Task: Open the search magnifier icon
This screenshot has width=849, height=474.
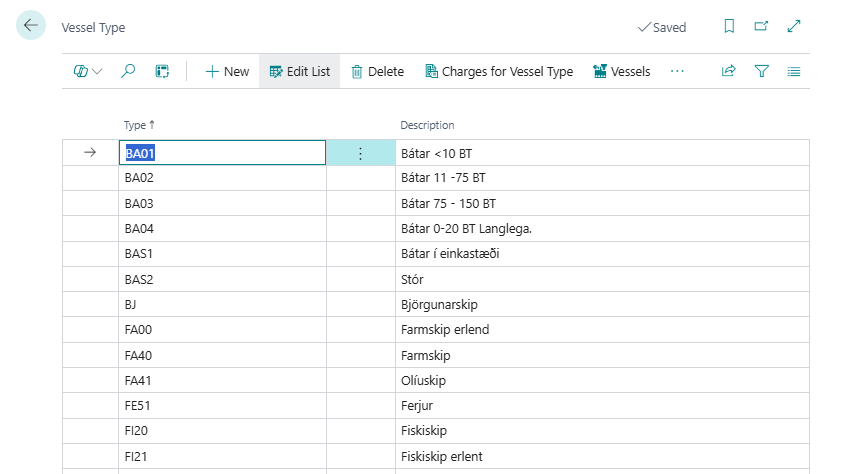Action: pyautogui.click(x=128, y=71)
